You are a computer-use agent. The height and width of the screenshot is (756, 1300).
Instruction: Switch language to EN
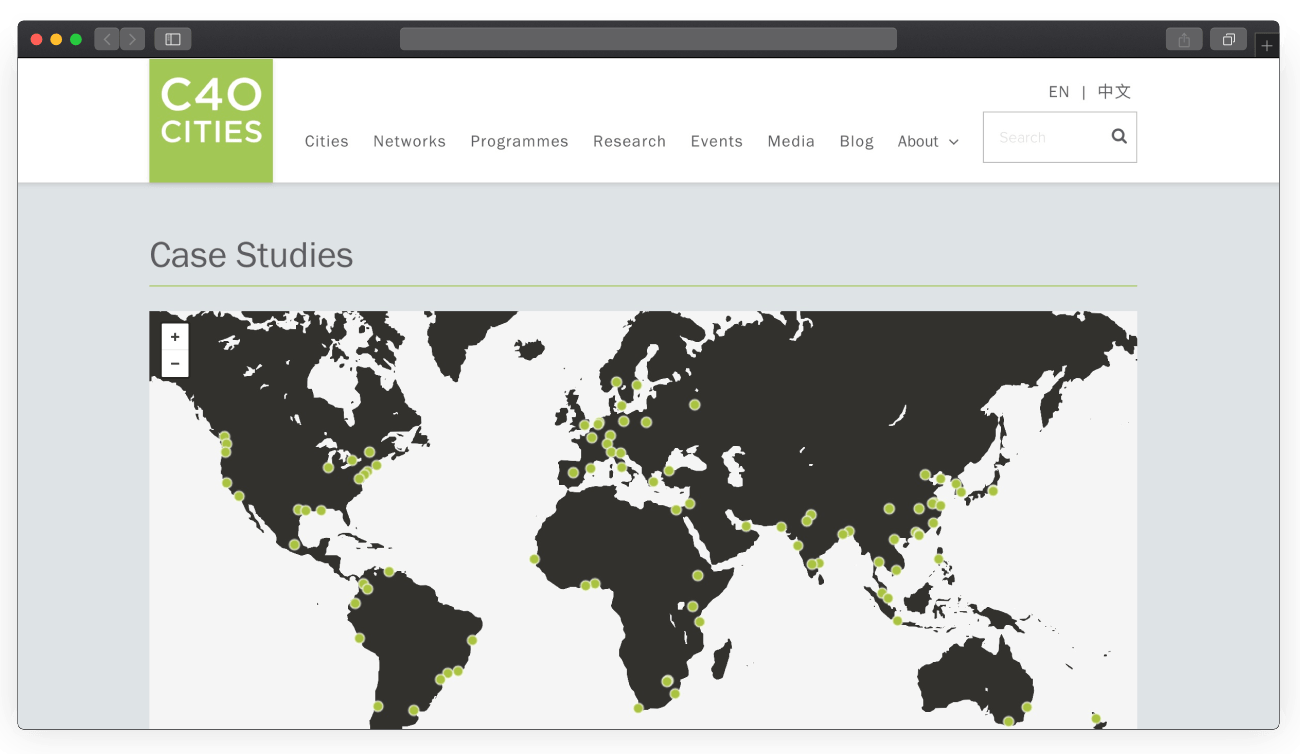(1059, 92)
